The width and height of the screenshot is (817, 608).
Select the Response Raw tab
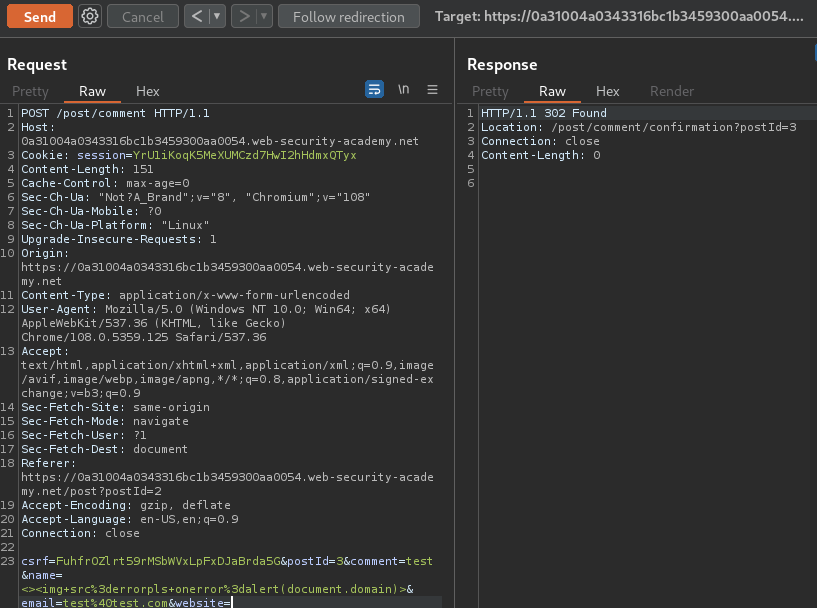552,91
